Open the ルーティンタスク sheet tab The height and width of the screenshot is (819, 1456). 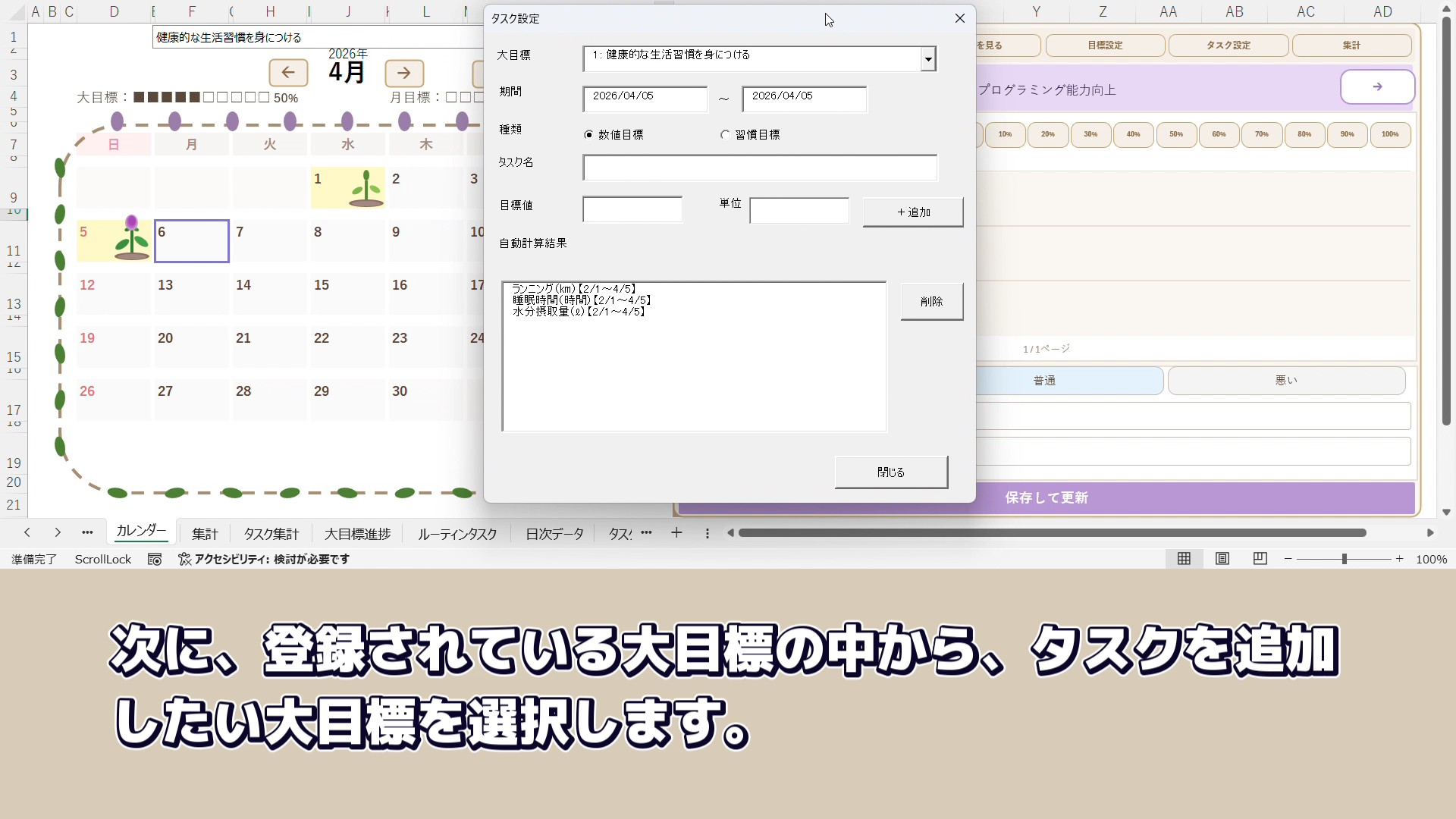457,534
